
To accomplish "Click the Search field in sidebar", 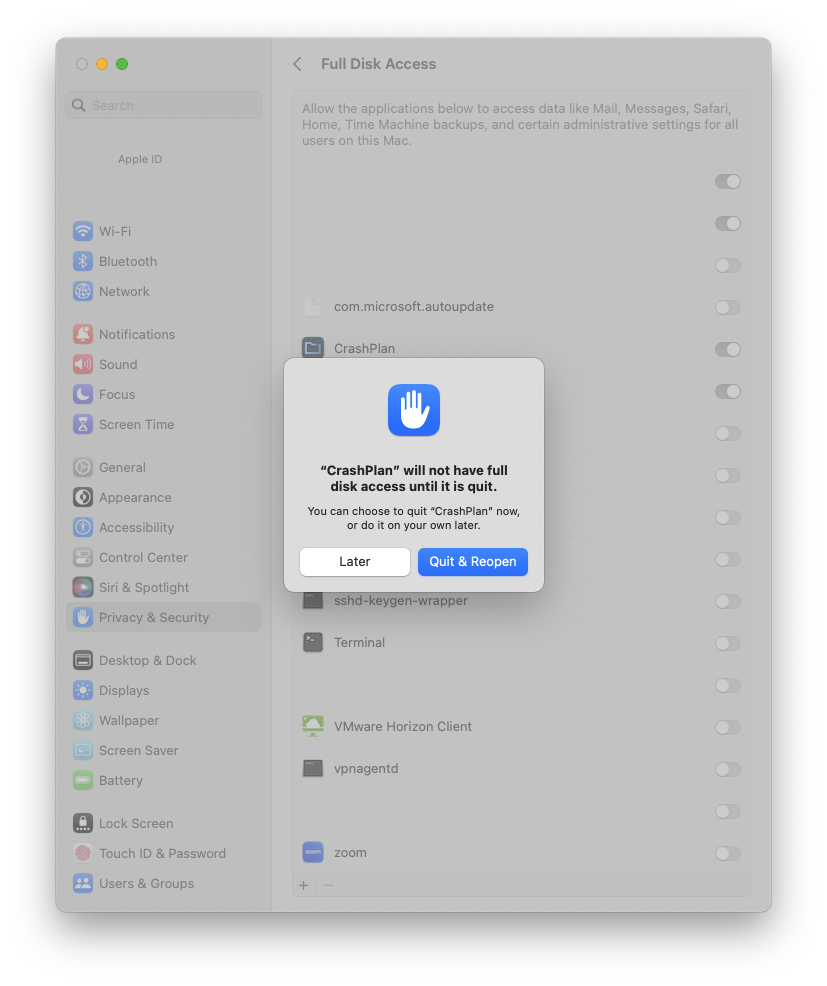I will [x=164, y=105].
